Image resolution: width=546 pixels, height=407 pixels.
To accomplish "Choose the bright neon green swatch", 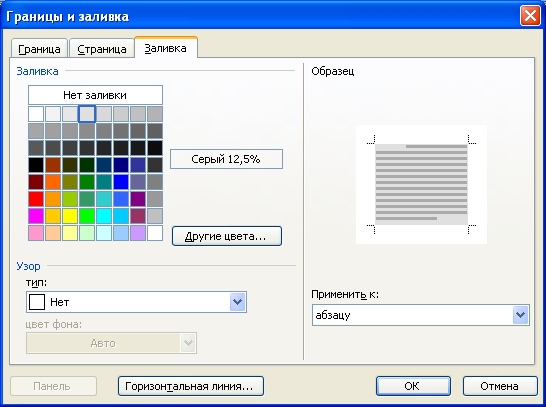I will tap(87, 216).
